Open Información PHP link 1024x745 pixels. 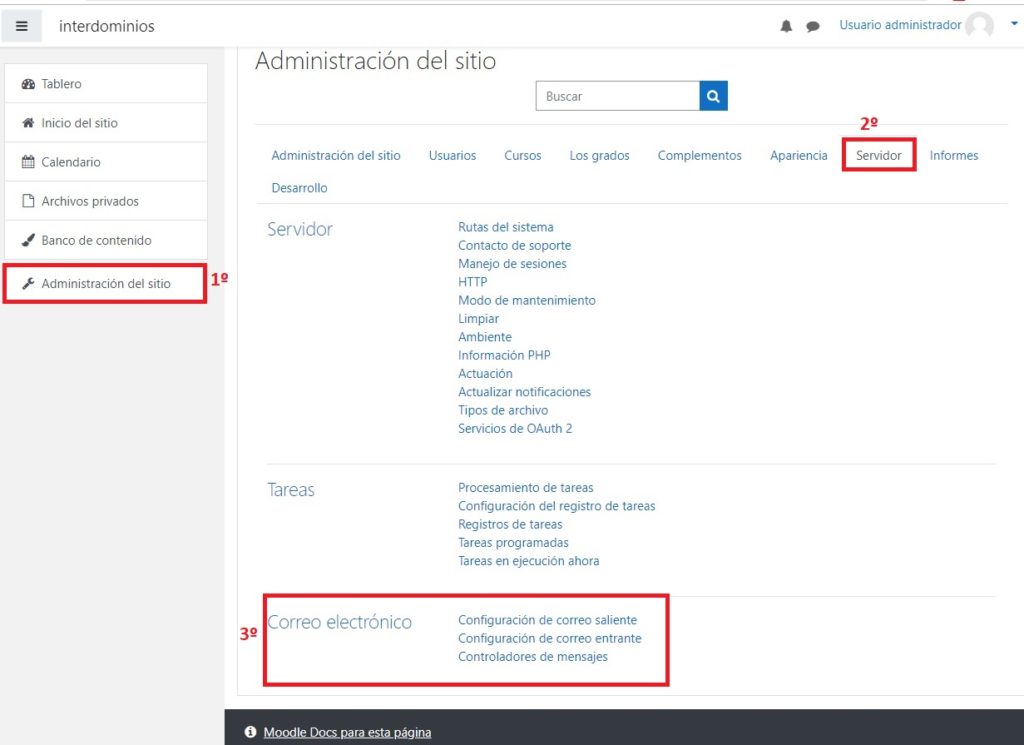[504, 355]
